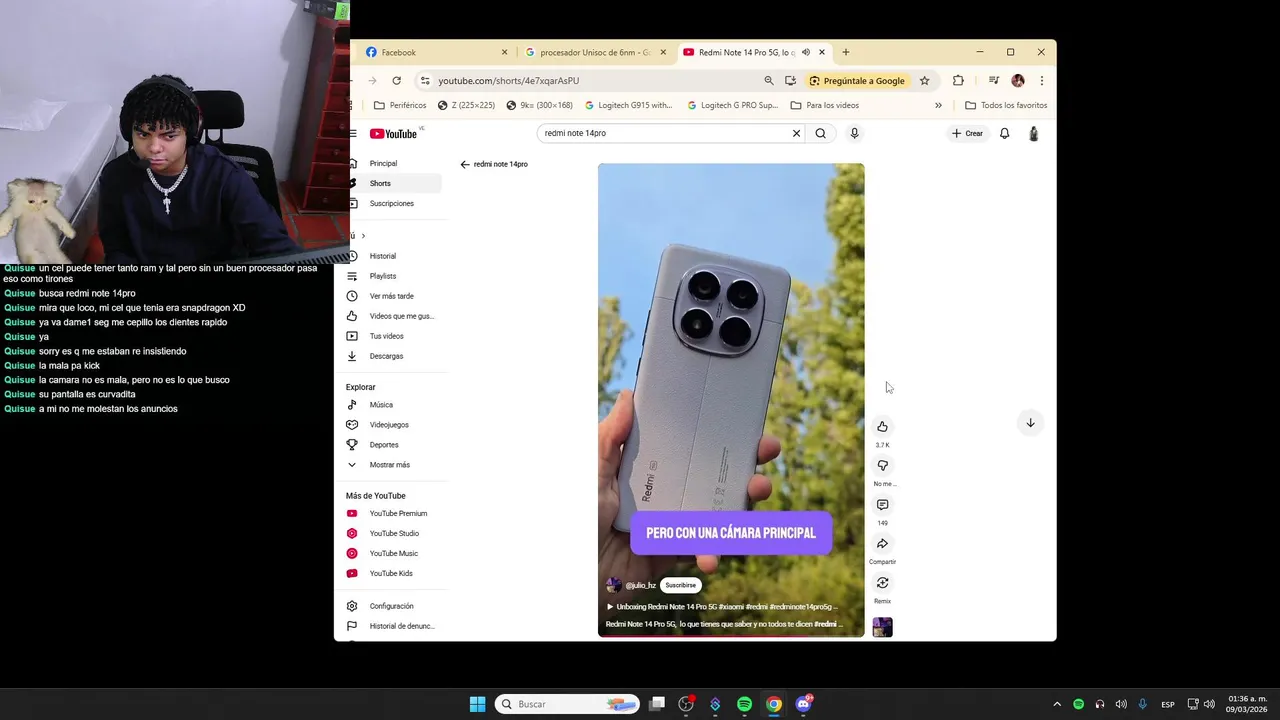Viewport: 1280px width, 720px height.
Task: Search with the YouTube magnifier button
Action: click(x=820, y=133)
